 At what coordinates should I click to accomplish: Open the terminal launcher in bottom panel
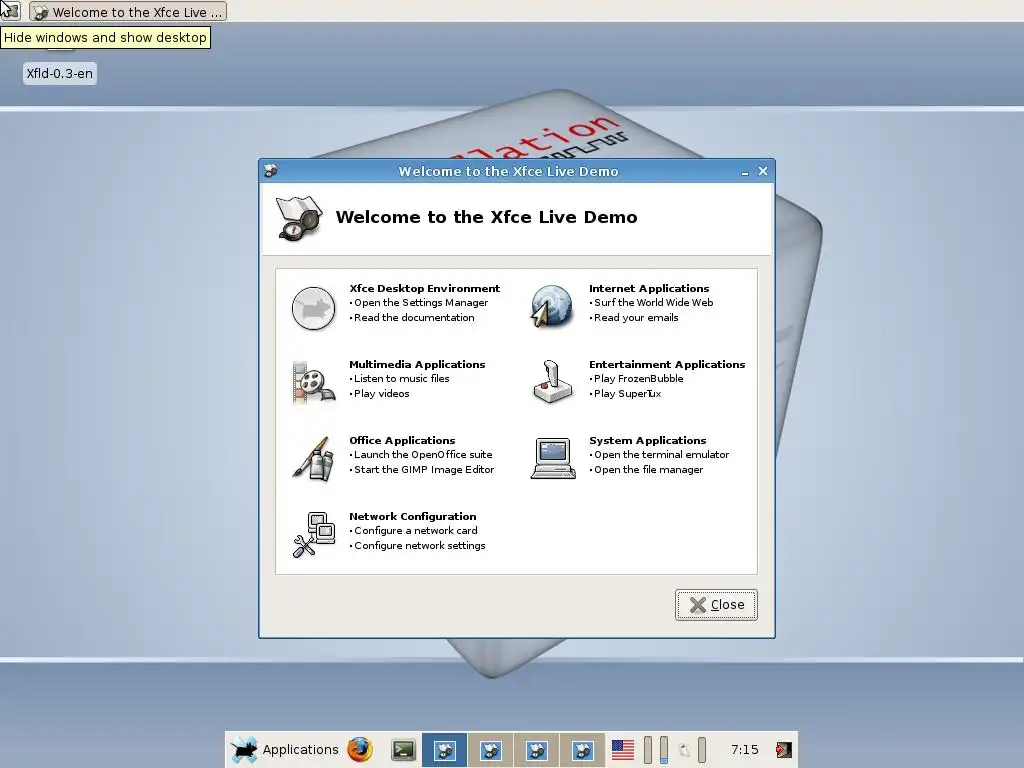(403, 750)
